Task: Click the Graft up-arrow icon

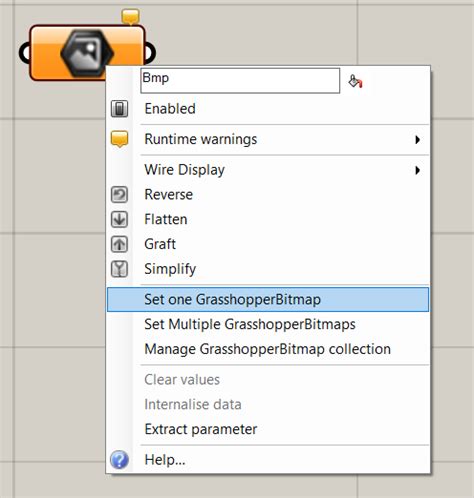Action: 119,244
